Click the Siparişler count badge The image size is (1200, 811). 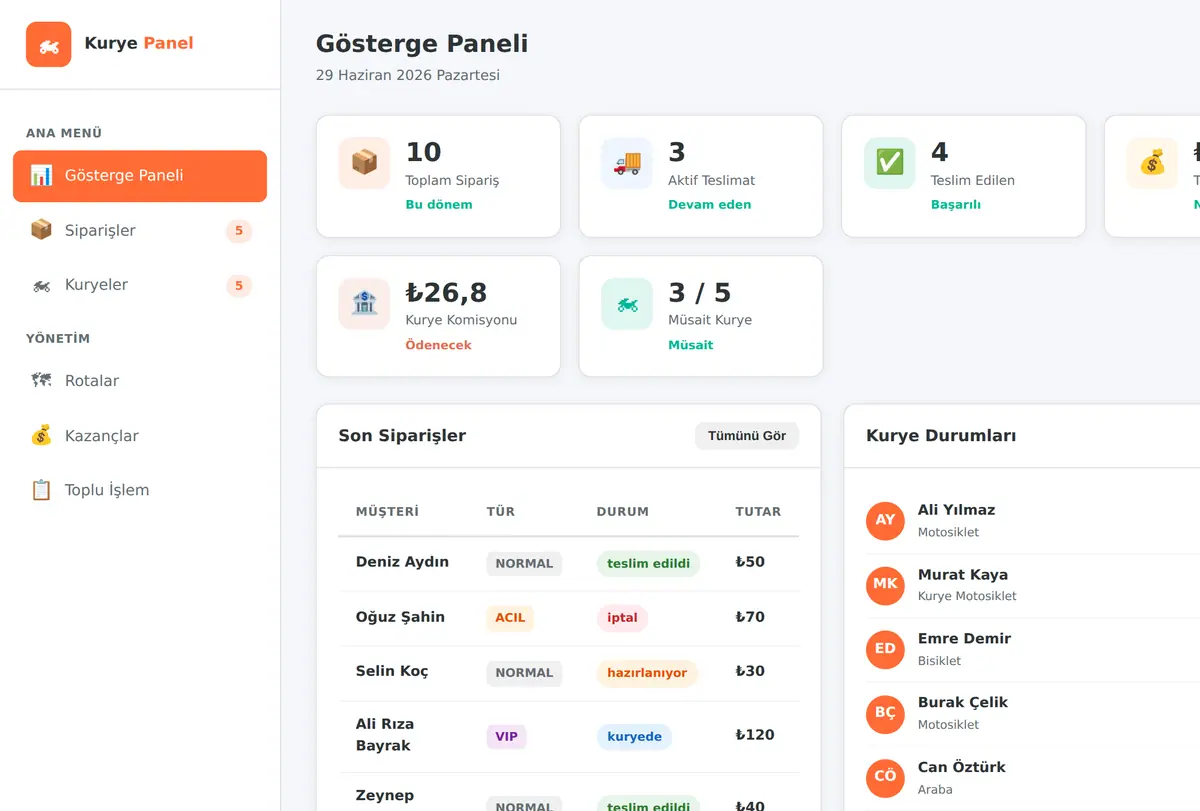pos(238,231)
